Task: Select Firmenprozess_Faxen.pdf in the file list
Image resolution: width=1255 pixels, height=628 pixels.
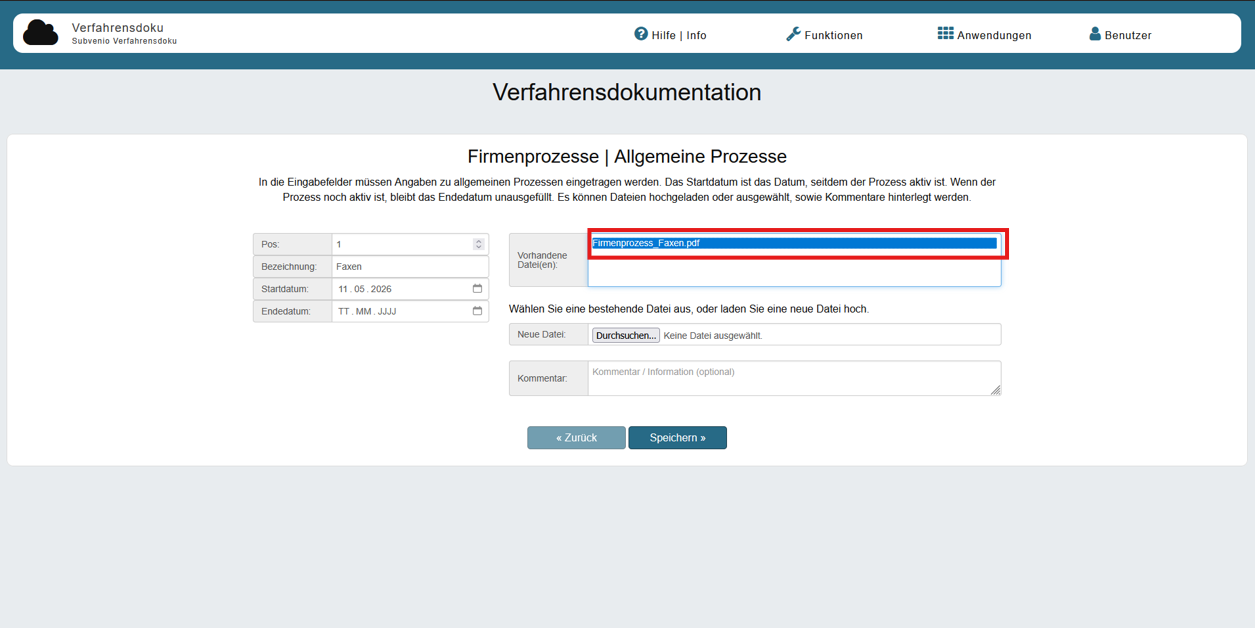Action: click(x=794, y=243)
